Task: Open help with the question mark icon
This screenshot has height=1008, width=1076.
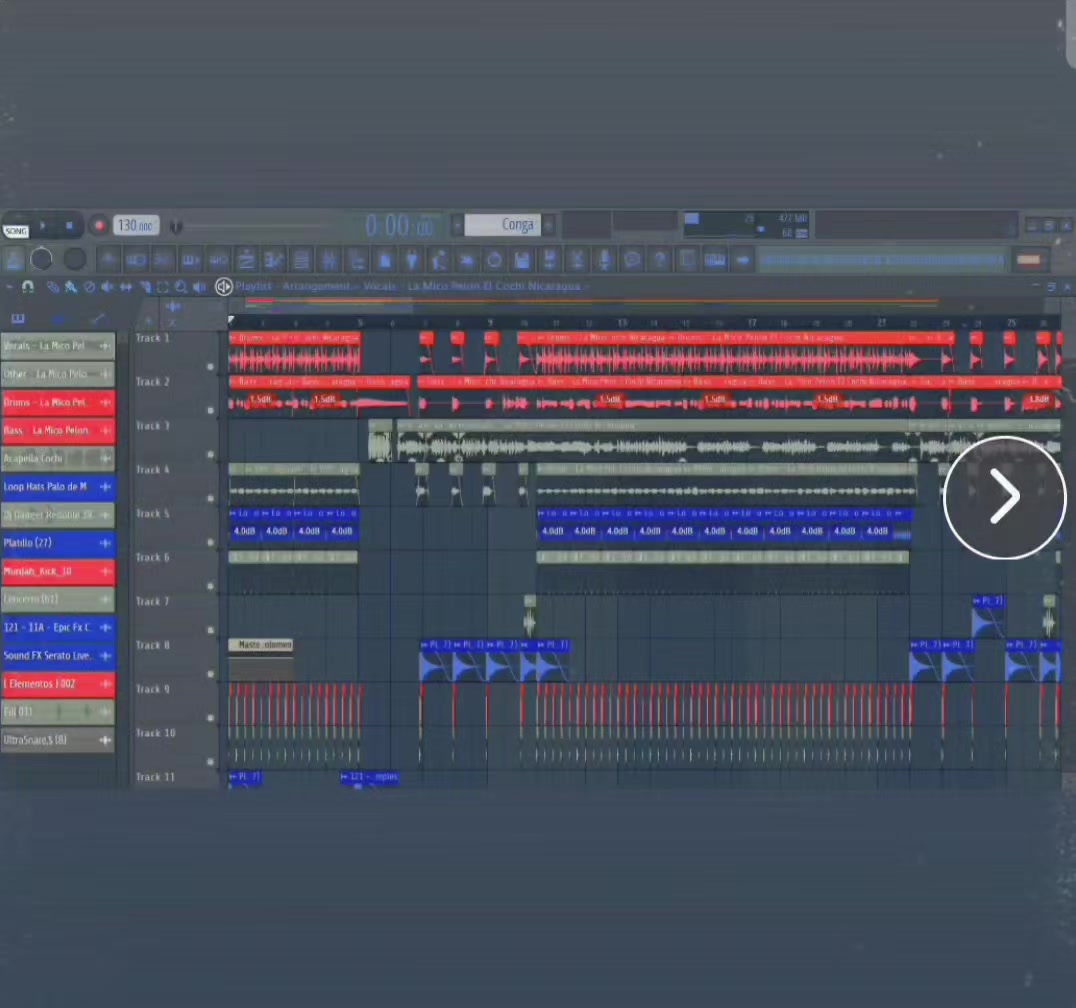Action: (x=659, y=260)
